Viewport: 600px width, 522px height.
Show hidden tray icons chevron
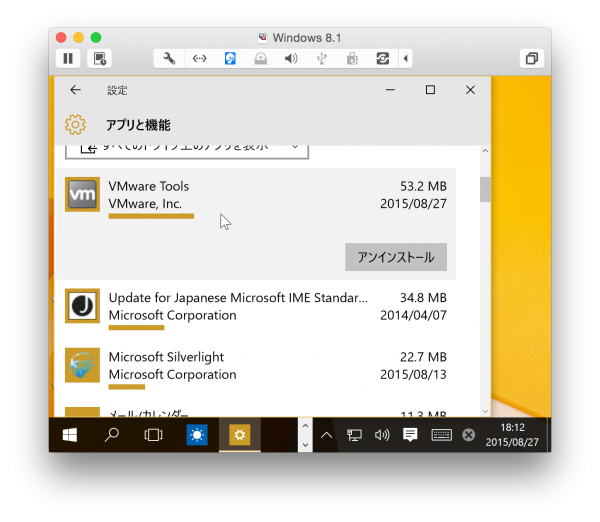pyautogui.click(x=326, y=435)
